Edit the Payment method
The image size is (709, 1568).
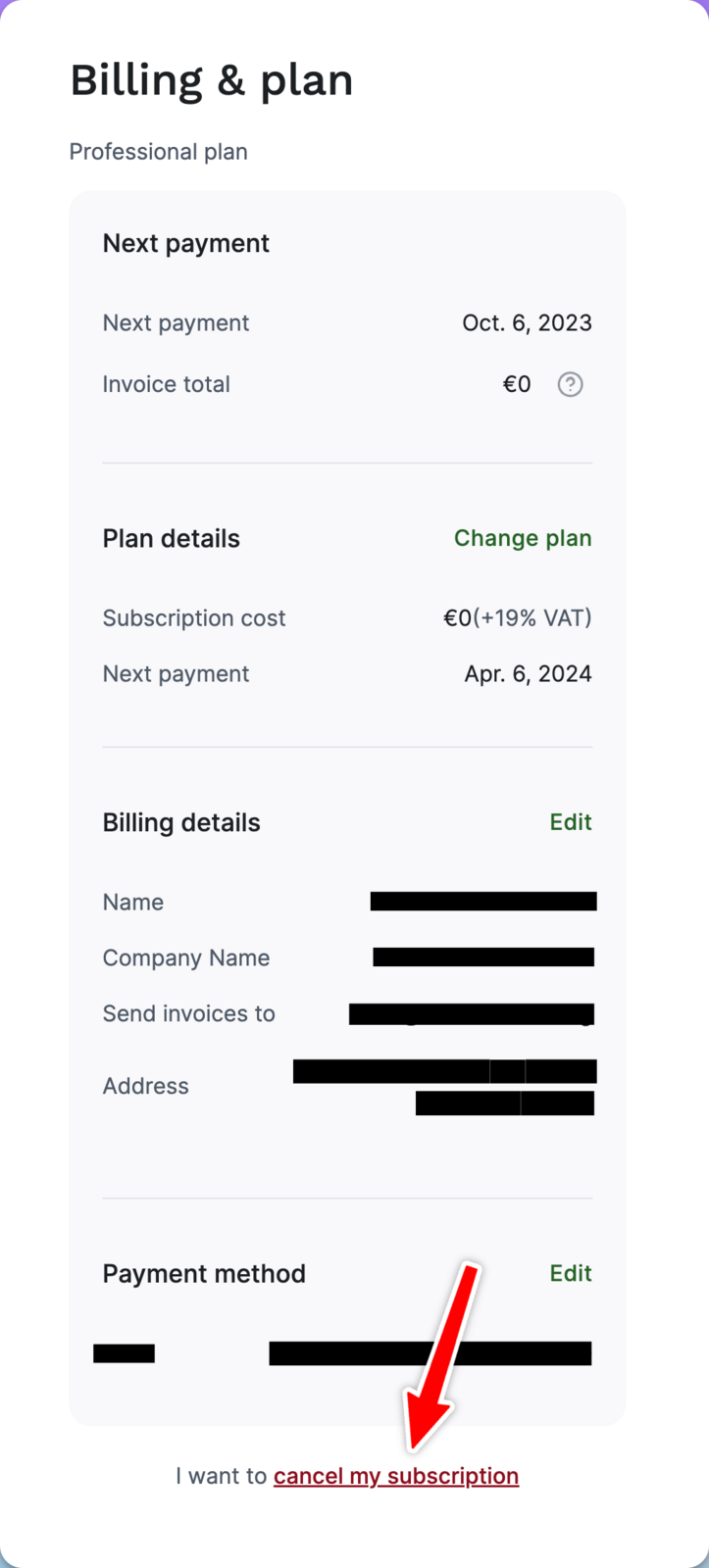pyautogui.click(x=571, y=1273)
